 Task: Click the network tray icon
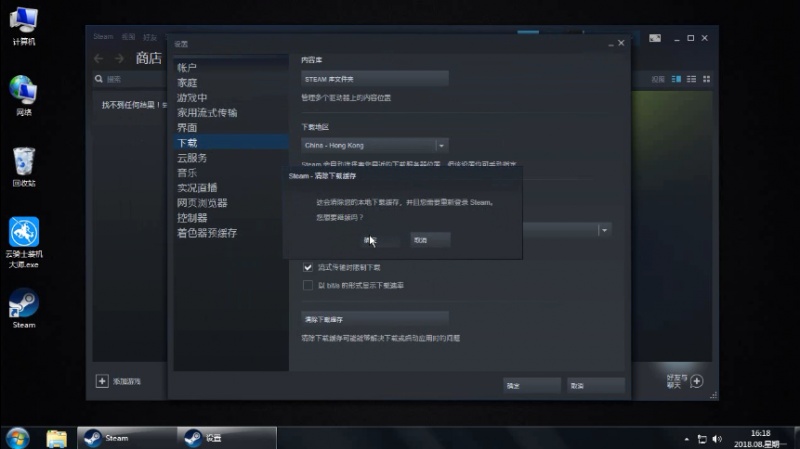tap(703, 439)
